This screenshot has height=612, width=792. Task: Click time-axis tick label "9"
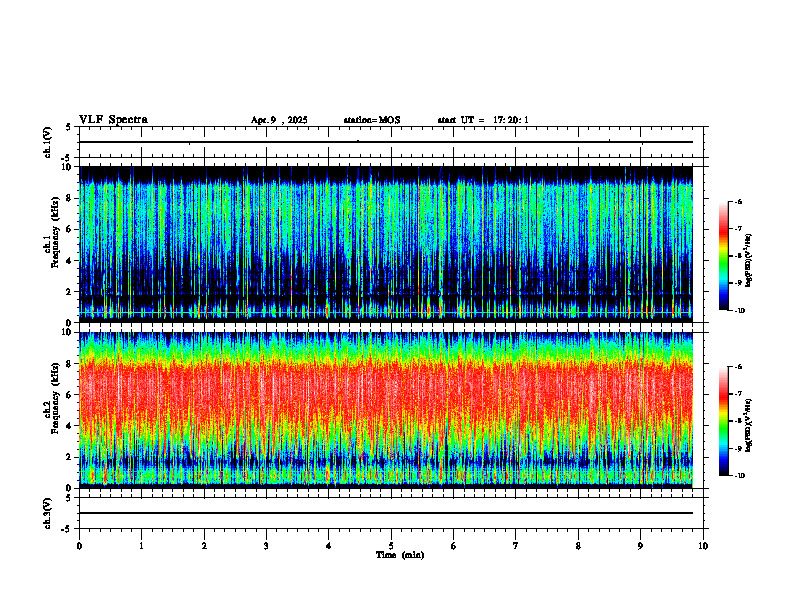tap(640, 546)
